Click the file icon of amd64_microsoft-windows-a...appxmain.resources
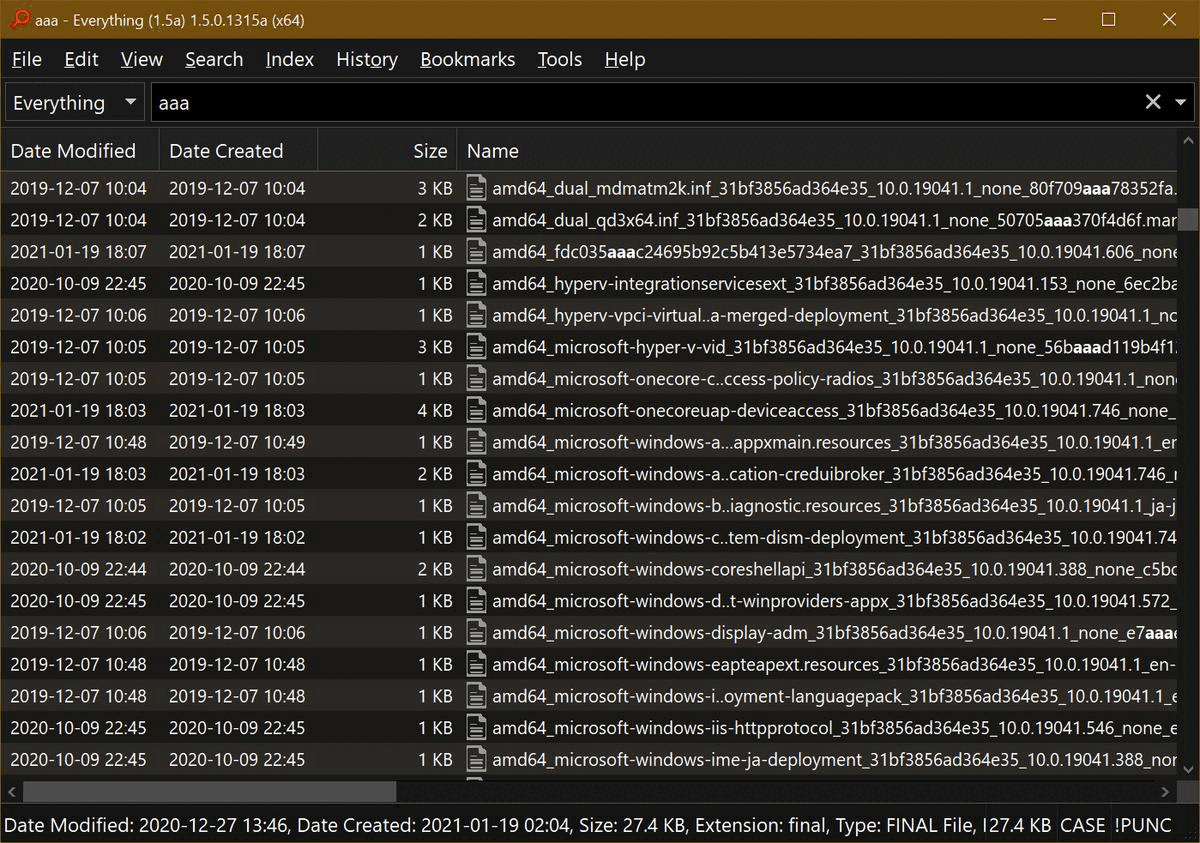 click(x=477, y=442)
